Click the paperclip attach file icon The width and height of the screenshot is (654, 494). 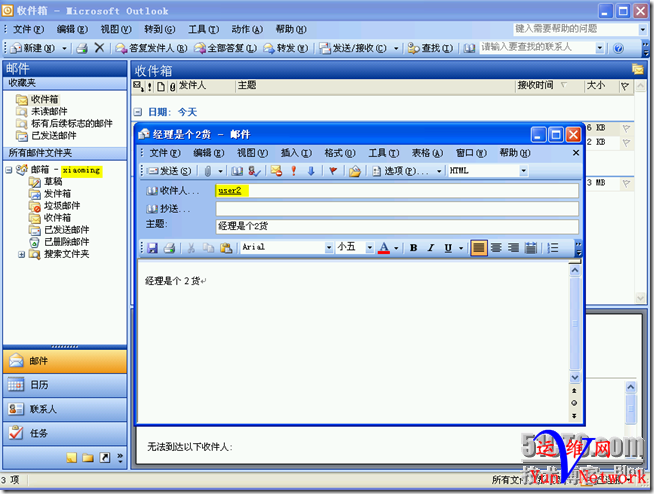coord(208,171)
